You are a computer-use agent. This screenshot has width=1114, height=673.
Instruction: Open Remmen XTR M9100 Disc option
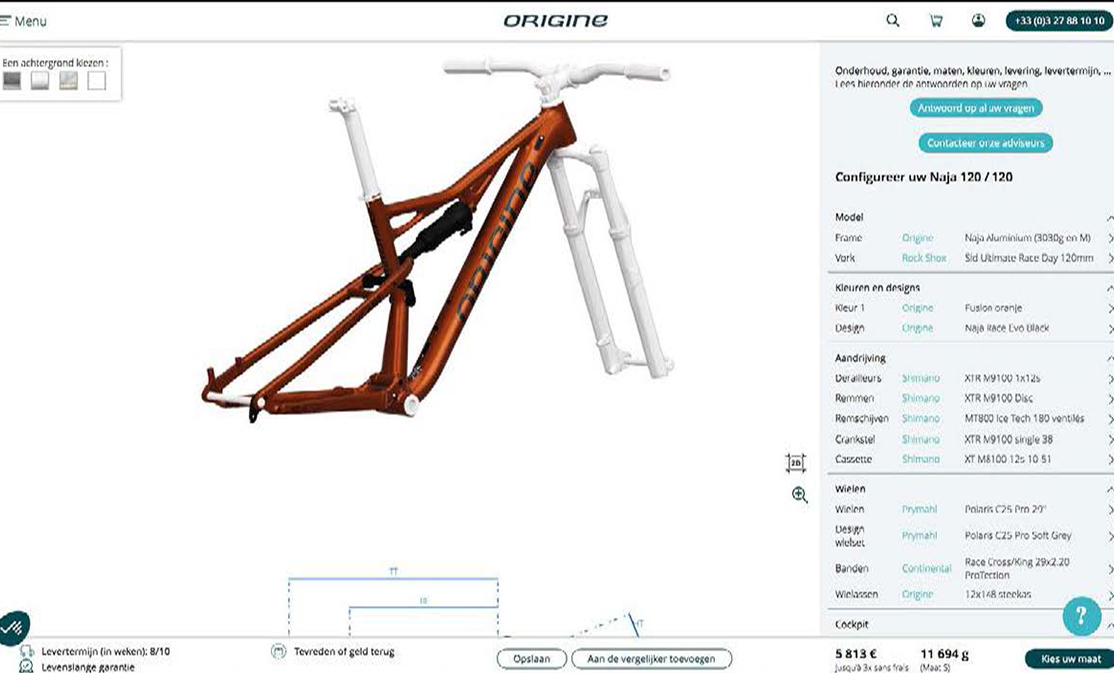click(973, 399)
